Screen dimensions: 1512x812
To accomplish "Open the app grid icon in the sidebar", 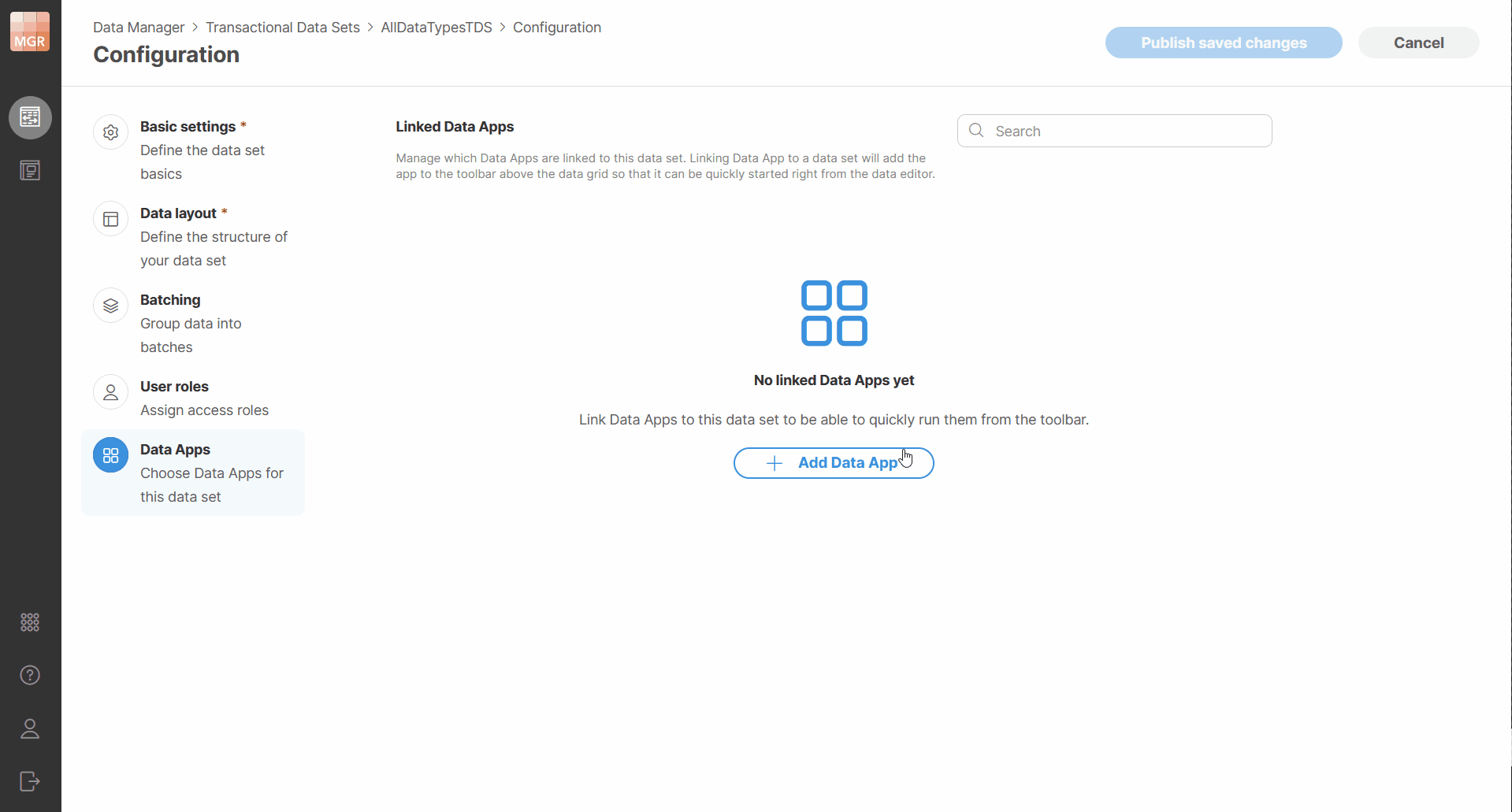I will point(29,621).
